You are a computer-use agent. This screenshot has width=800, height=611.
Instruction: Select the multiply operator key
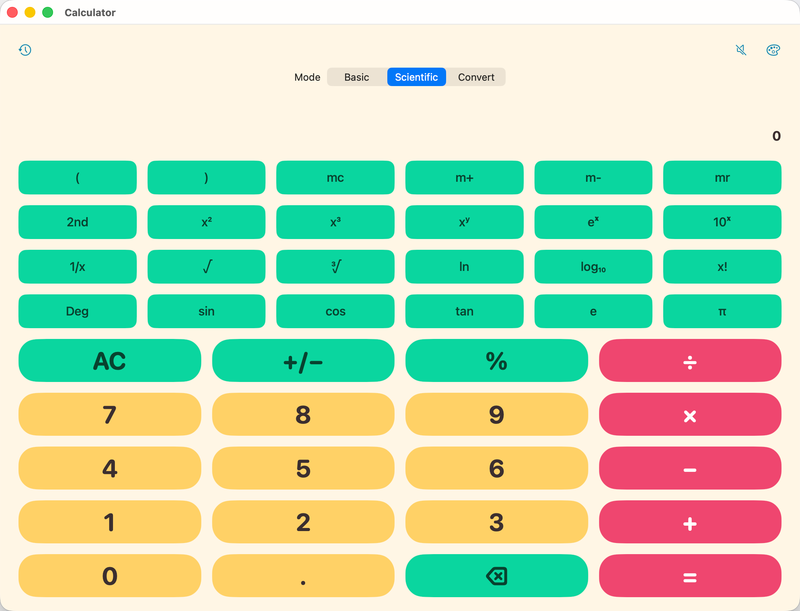pos(690,414)
